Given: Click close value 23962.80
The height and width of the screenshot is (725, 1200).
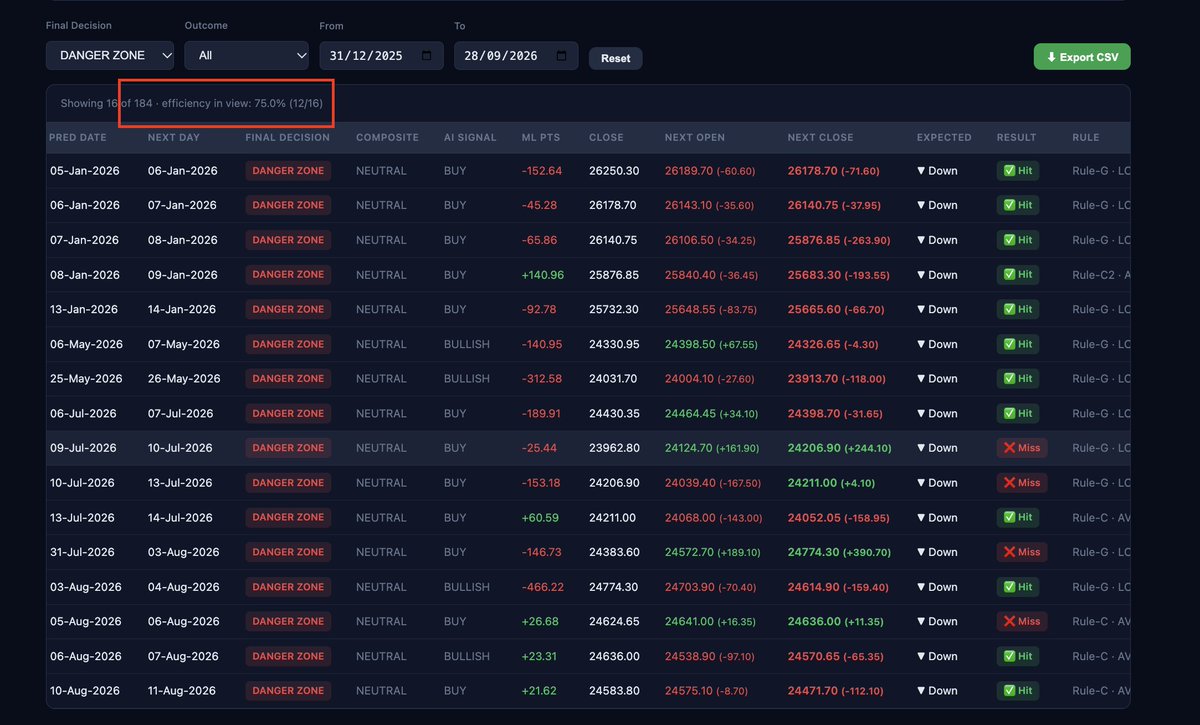Looking at the screenshot, I should pyautogui.click(x=614, y=448).
